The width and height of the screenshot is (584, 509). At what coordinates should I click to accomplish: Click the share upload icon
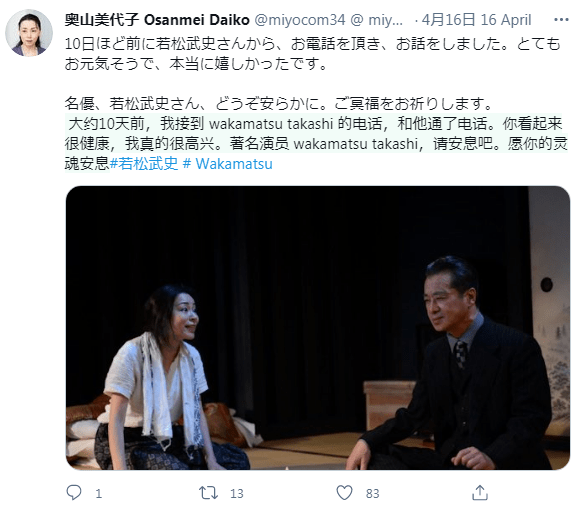coord(480,493)
